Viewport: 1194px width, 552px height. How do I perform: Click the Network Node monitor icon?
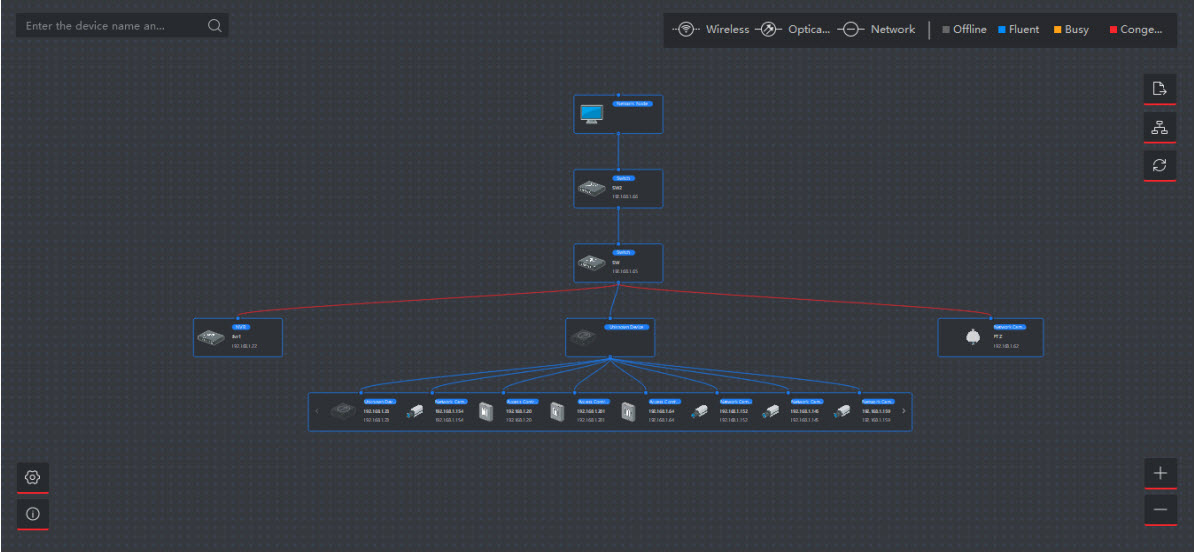point(591,116)
